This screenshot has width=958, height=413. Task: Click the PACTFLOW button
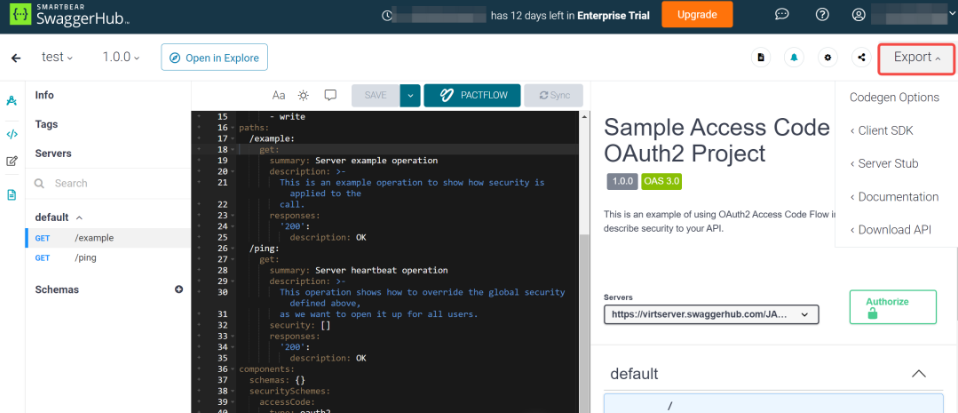click(x=472, y=95)
